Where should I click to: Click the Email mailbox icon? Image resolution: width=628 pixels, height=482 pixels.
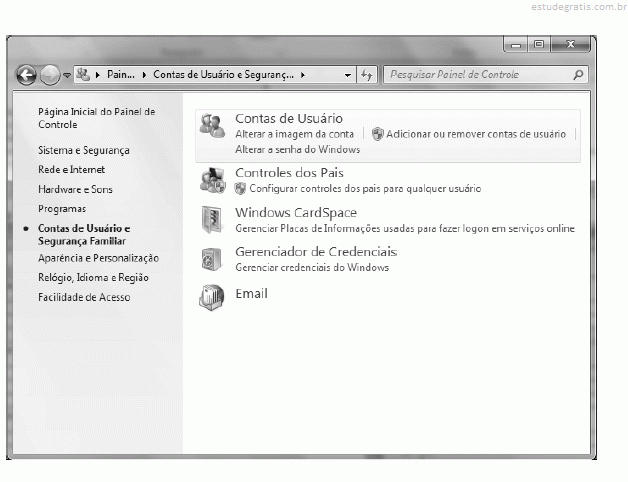[x=211, y=297]
